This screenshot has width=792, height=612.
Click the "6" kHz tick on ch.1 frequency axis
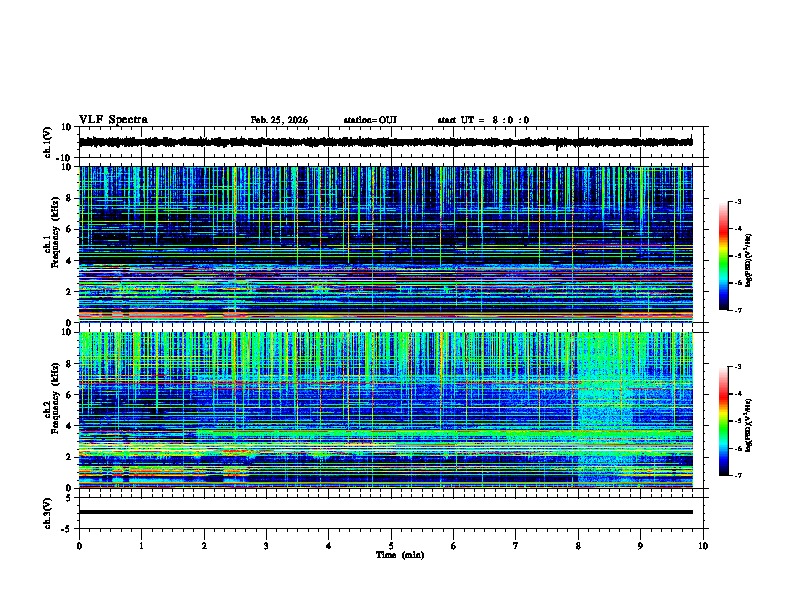click(x=69, y=229)
